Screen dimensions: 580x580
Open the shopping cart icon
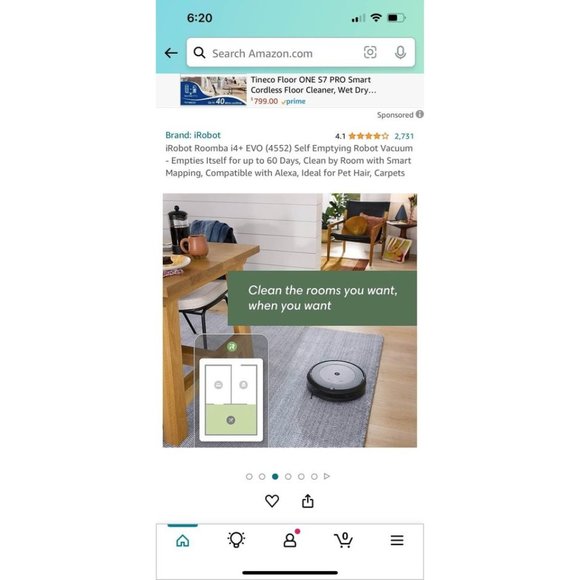(343, 540)
